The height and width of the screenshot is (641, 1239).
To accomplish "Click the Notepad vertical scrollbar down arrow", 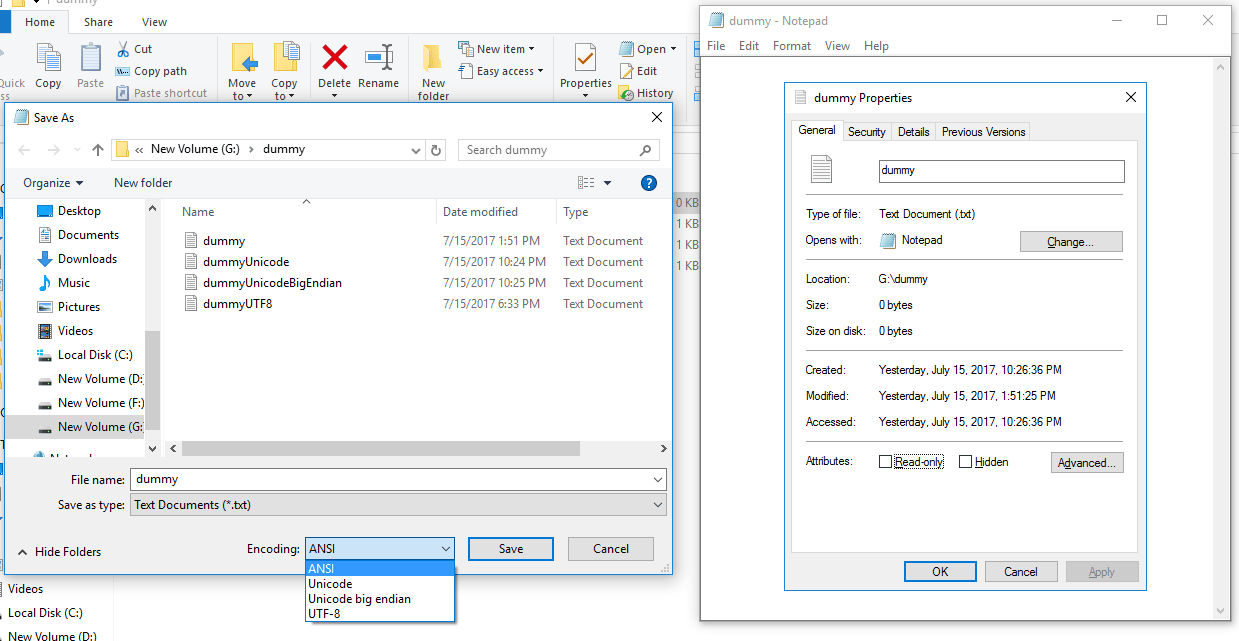I will (x=1222, y=610).
